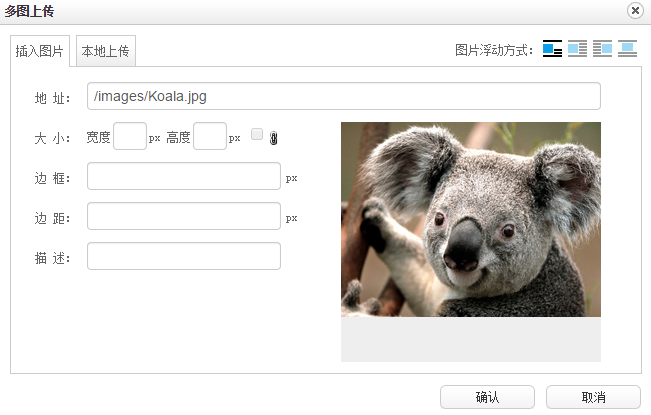This screenshot has height=415, width=651.
Task: Click the 描述 description text field
Action: 183,256
